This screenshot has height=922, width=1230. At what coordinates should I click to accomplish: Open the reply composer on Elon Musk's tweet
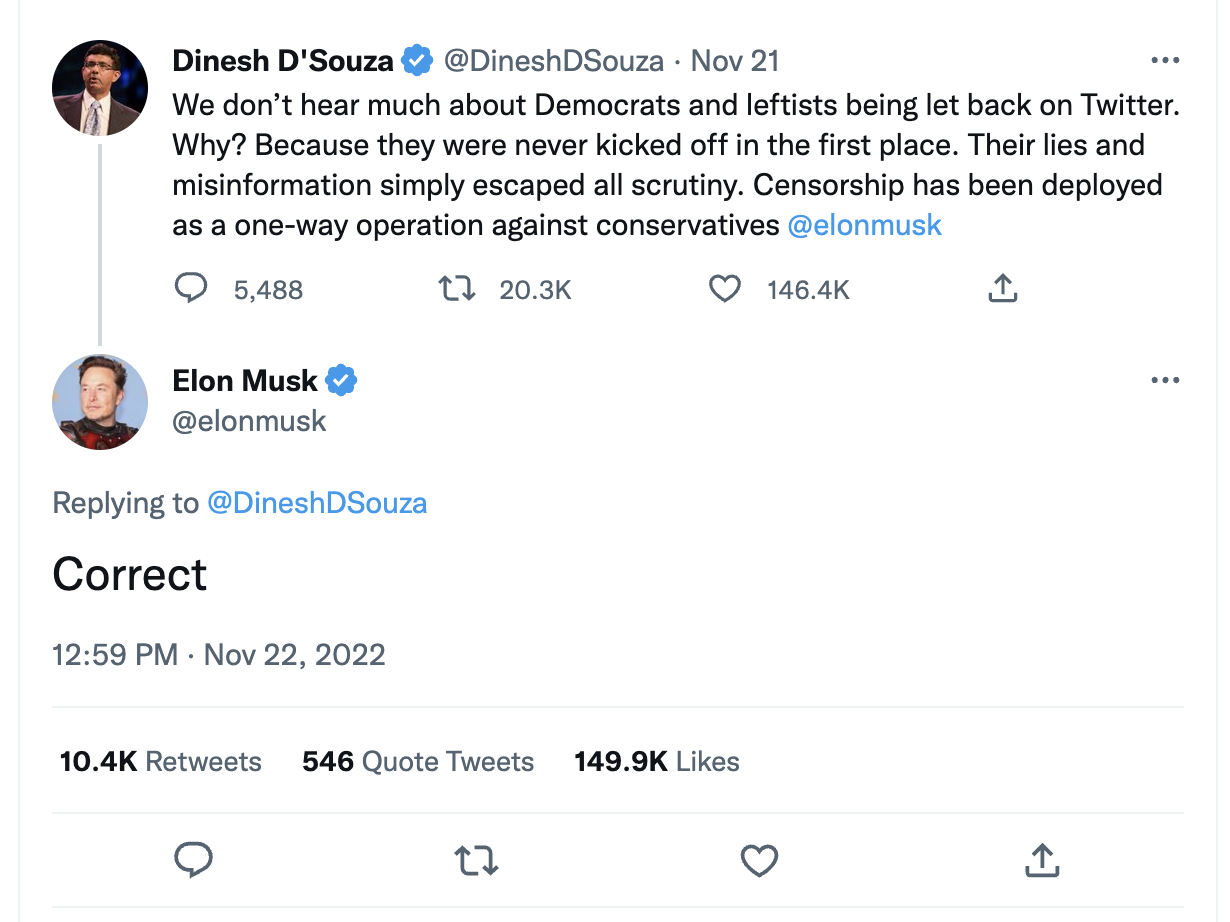coord(194,860)
